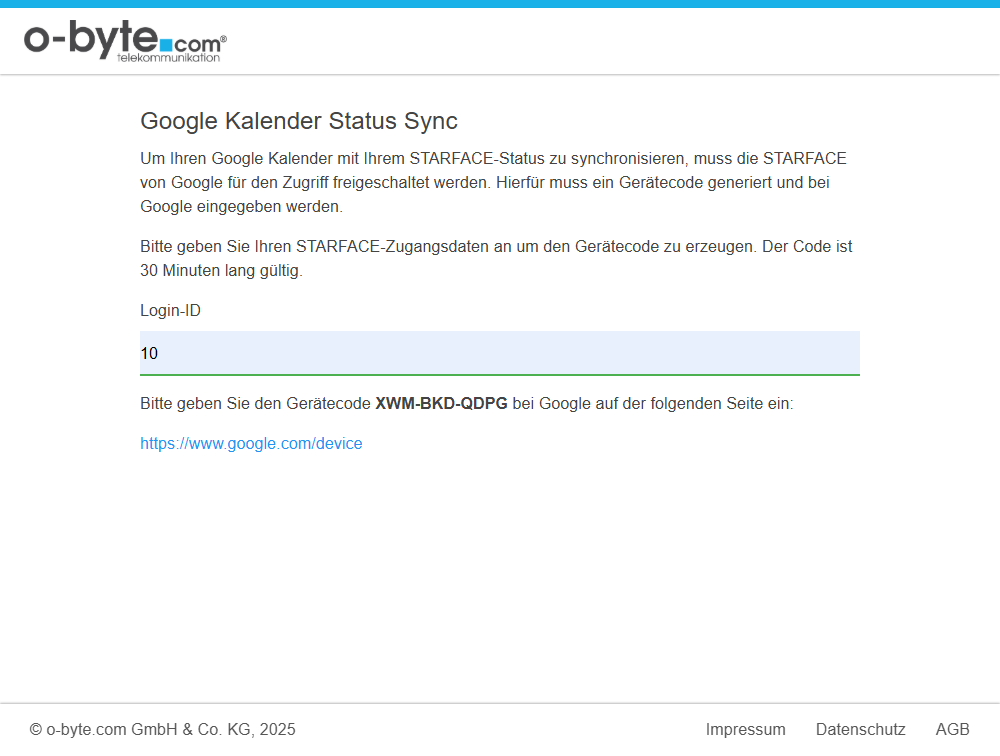Screen dimensions: 1000x756
Task: Click the value "10" in Login-ID field
Action: tap(149, 353)
